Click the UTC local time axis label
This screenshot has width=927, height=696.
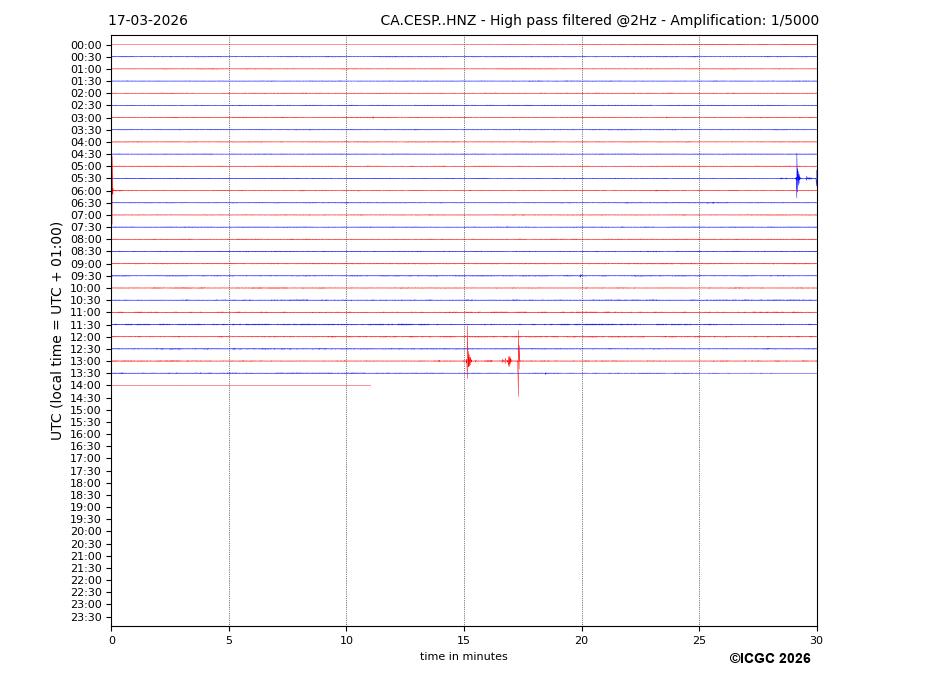(57, 330)
